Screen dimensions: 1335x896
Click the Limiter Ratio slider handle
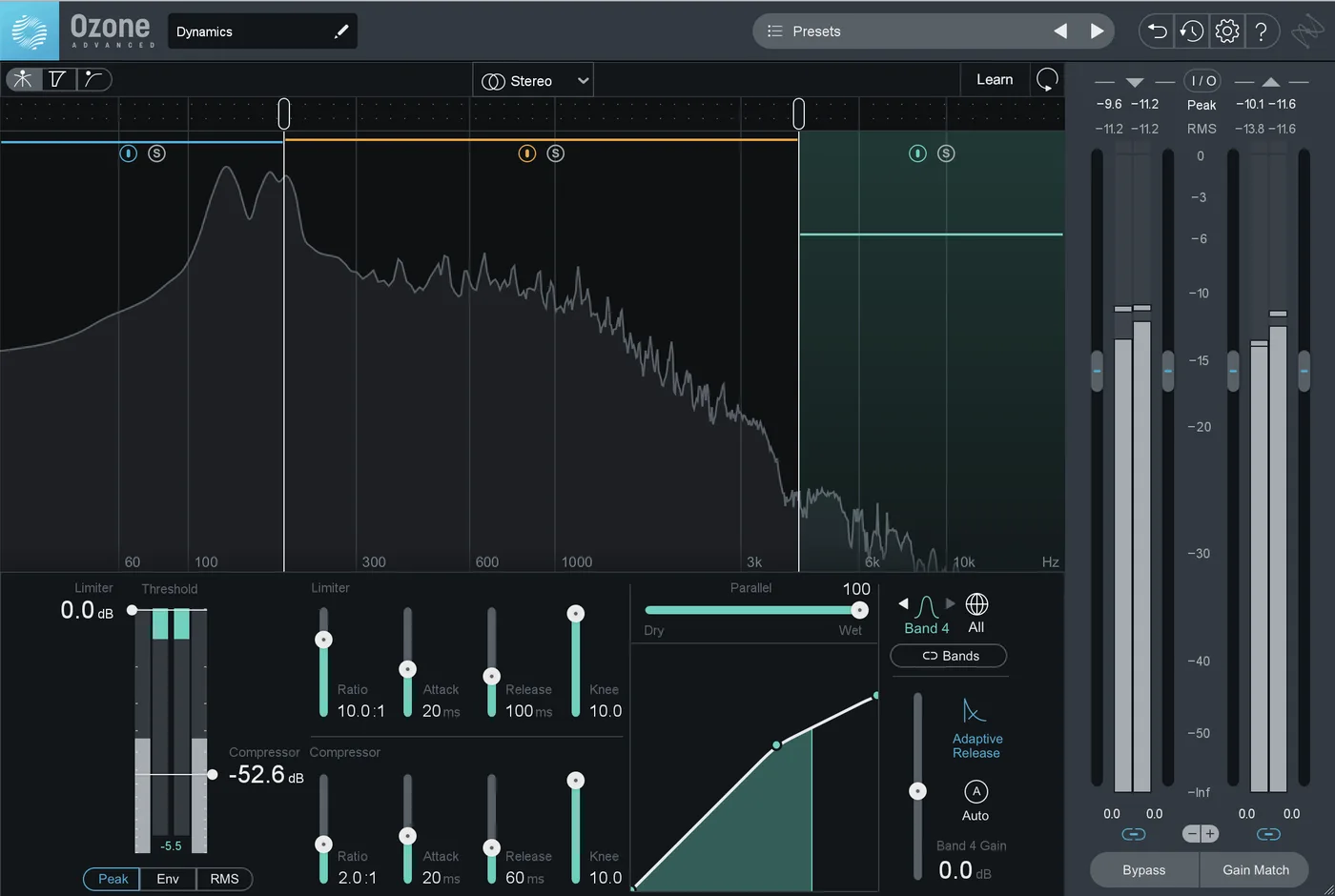pyautogui.click(x=323, y=640)
